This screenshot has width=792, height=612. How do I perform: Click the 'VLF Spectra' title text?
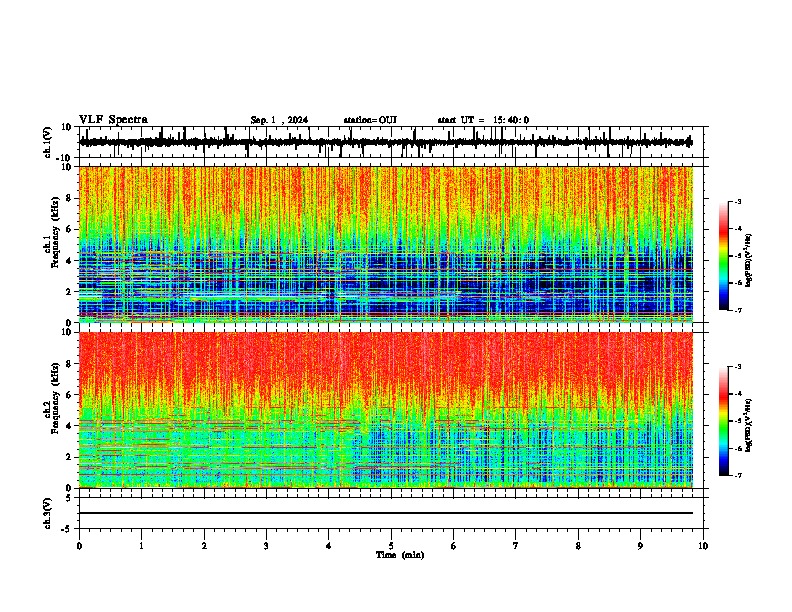click(x=113, y=120)
